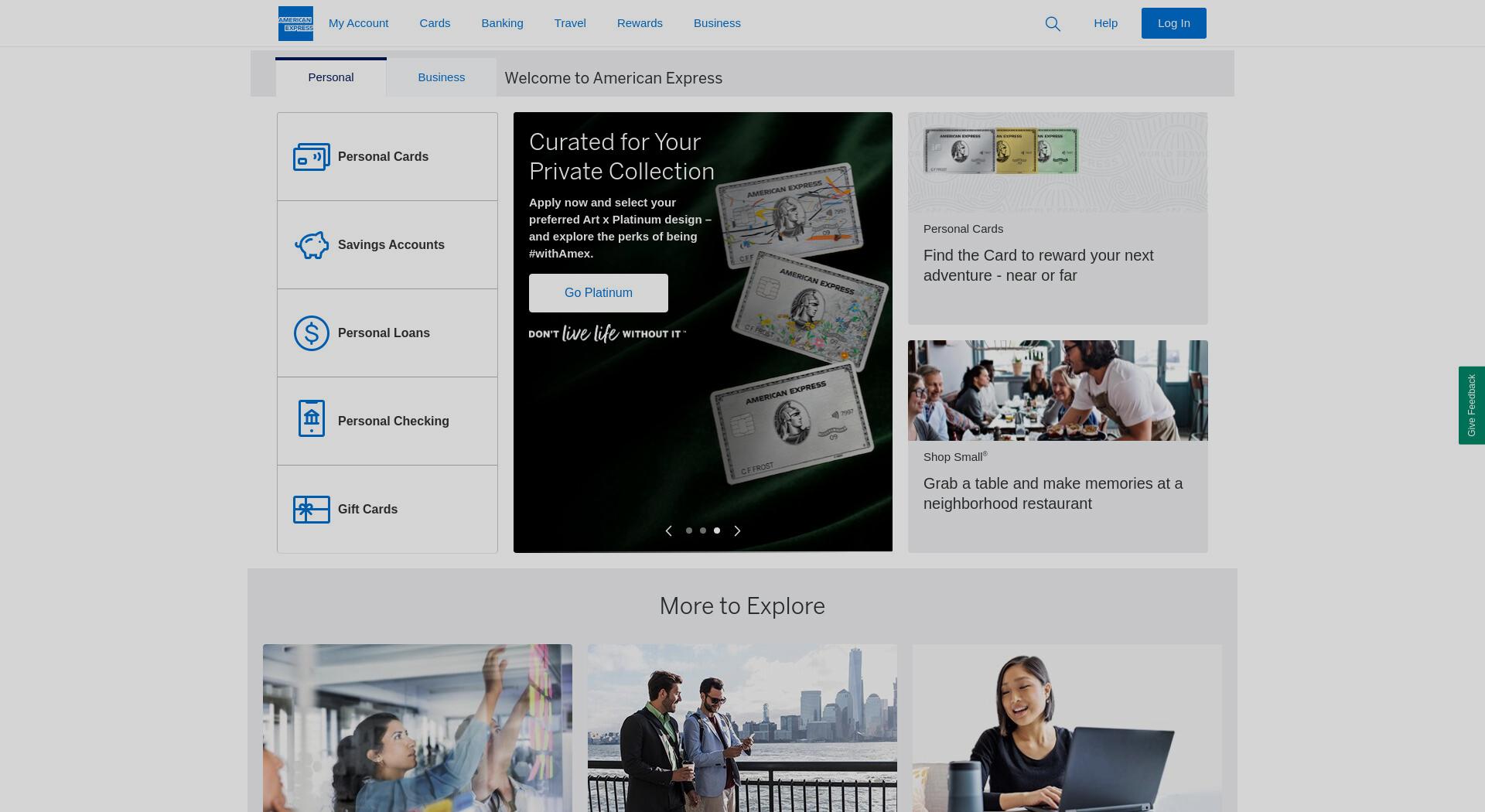Open the Personal Cards sidebar link
Image resolution: width=1485 pixels, height=812 pixels.
387,157
